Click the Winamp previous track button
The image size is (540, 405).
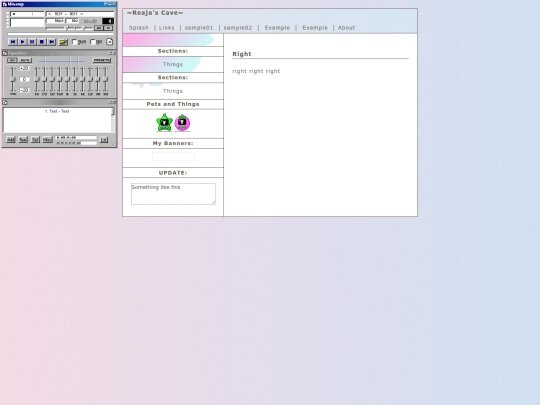point(13,42)
